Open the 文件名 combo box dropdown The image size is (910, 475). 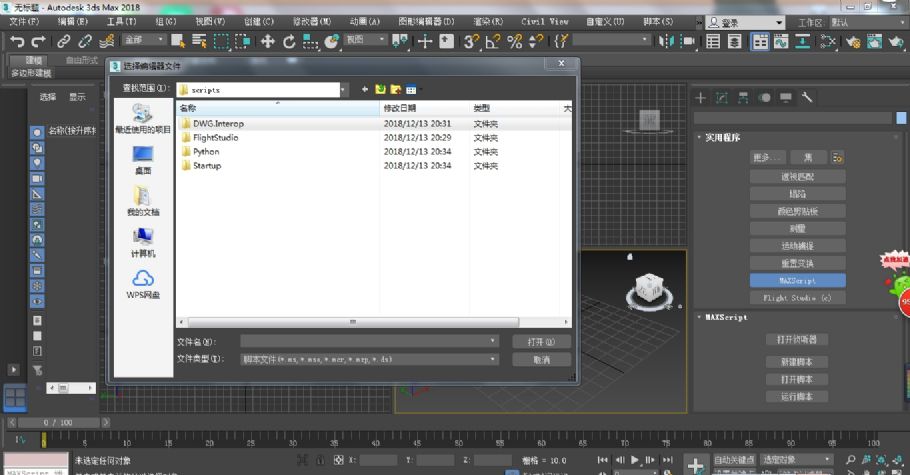pos(492,341)
